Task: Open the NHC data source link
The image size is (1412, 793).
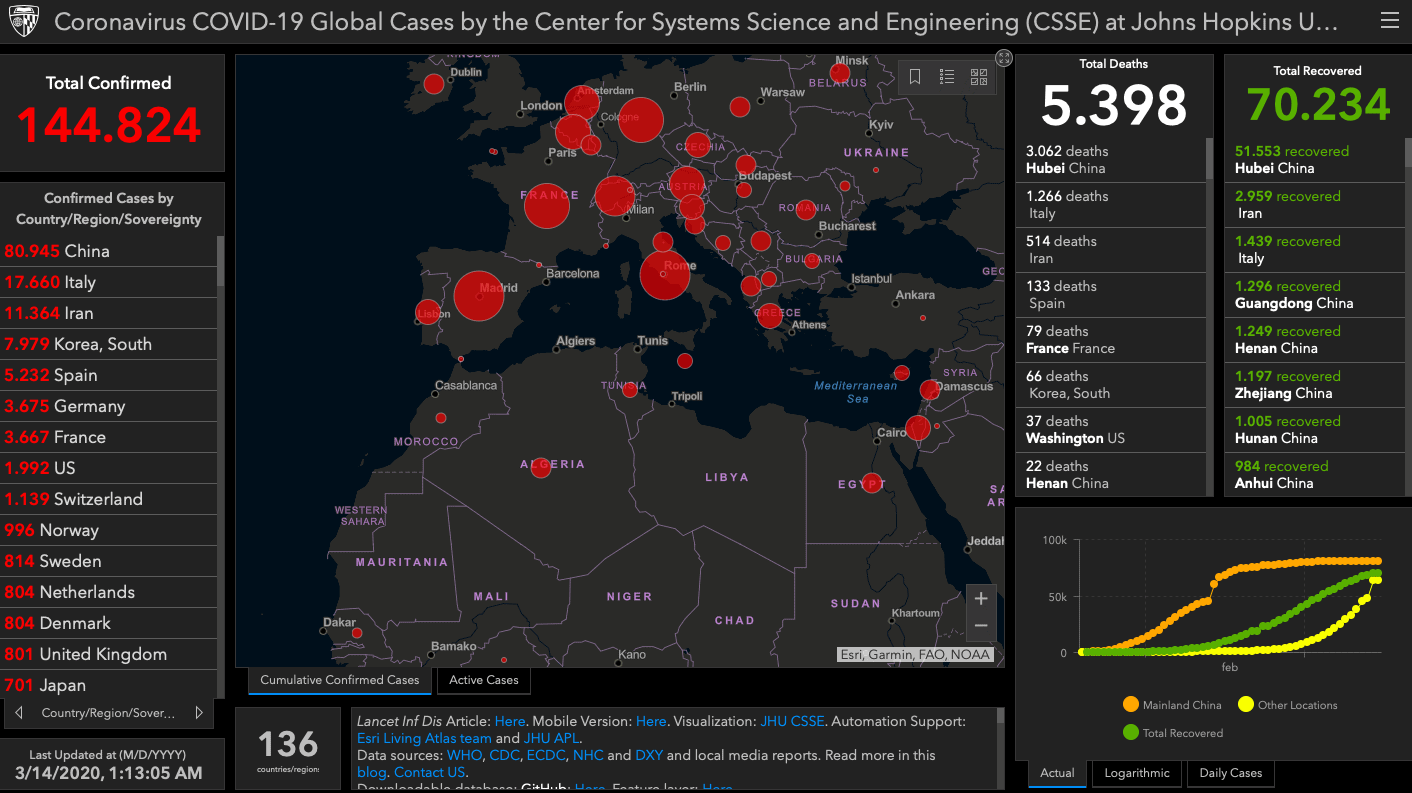Action: (x=588, y=755)
